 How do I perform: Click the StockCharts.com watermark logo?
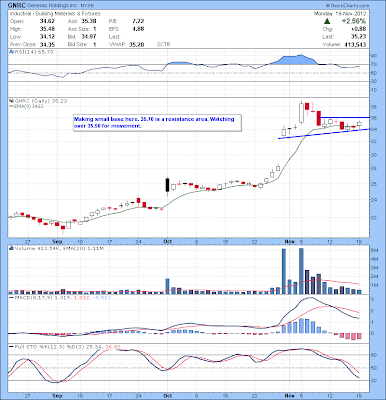(x=347, y=5)
